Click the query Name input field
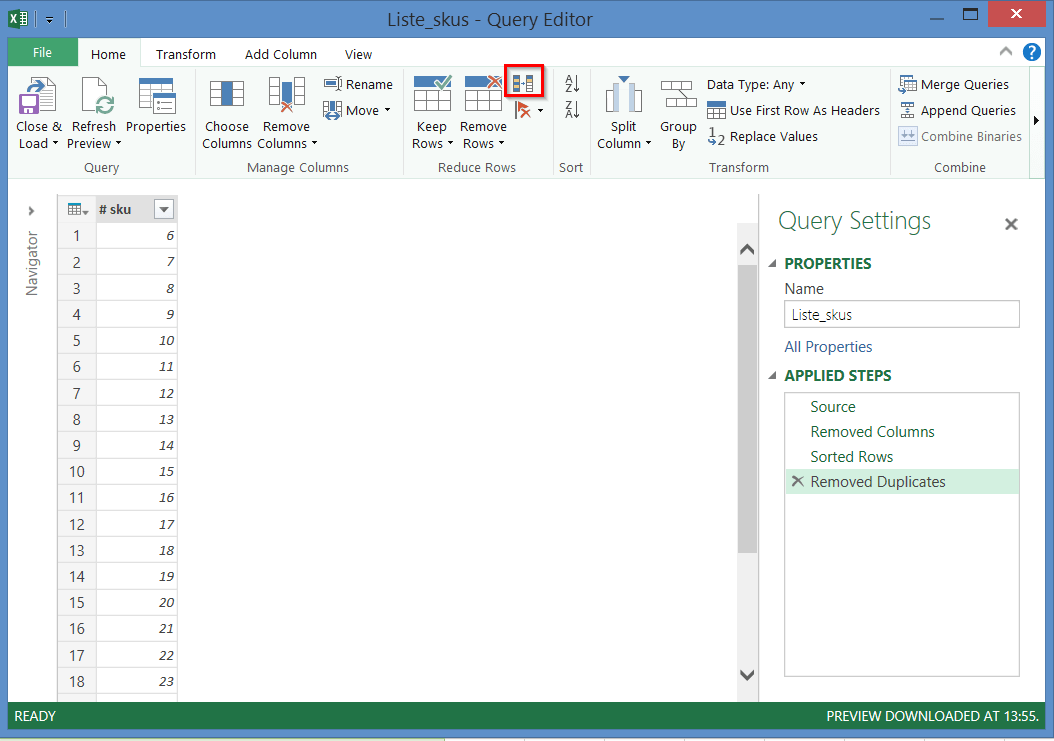The width and height of the screenshot is (1054, 741). (x=901, y=314)
